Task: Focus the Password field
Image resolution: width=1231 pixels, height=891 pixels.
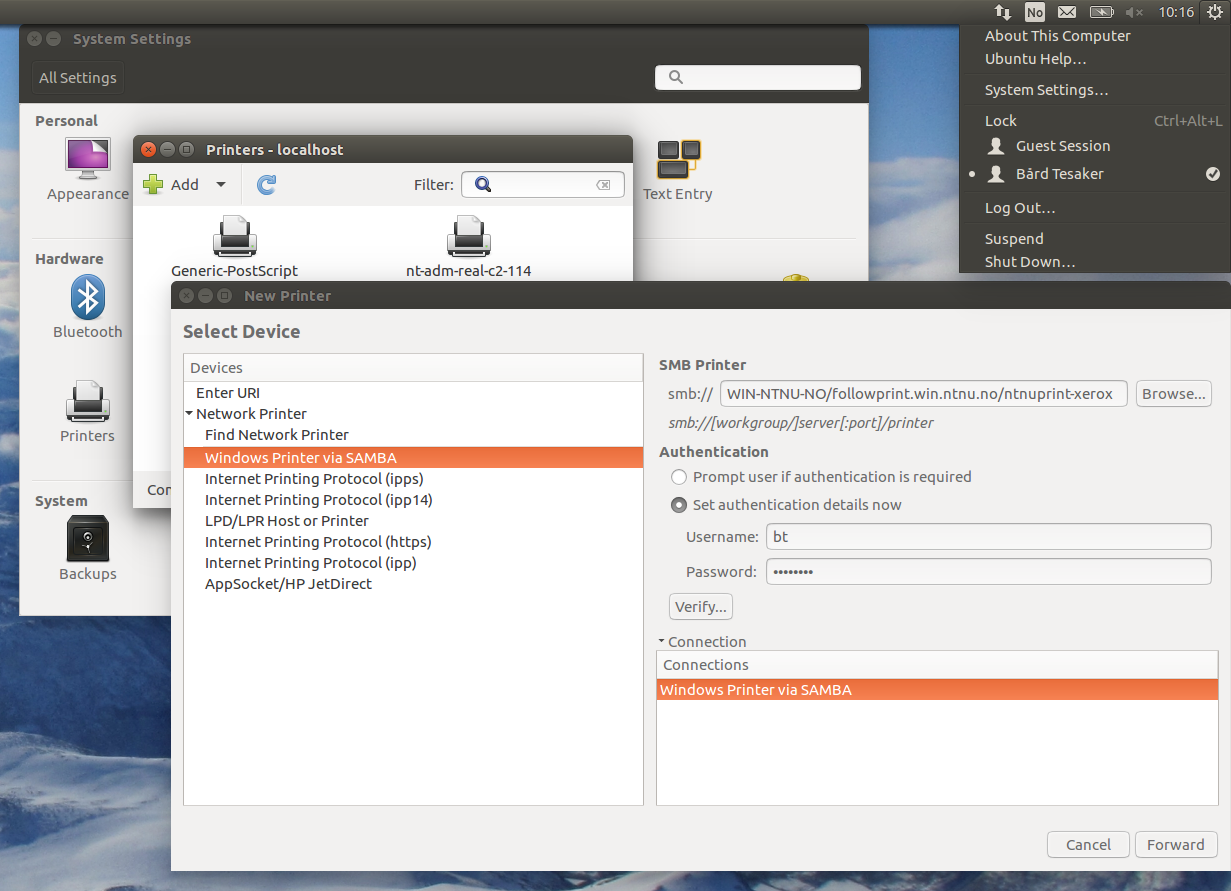Action: (x=989, y=572)
